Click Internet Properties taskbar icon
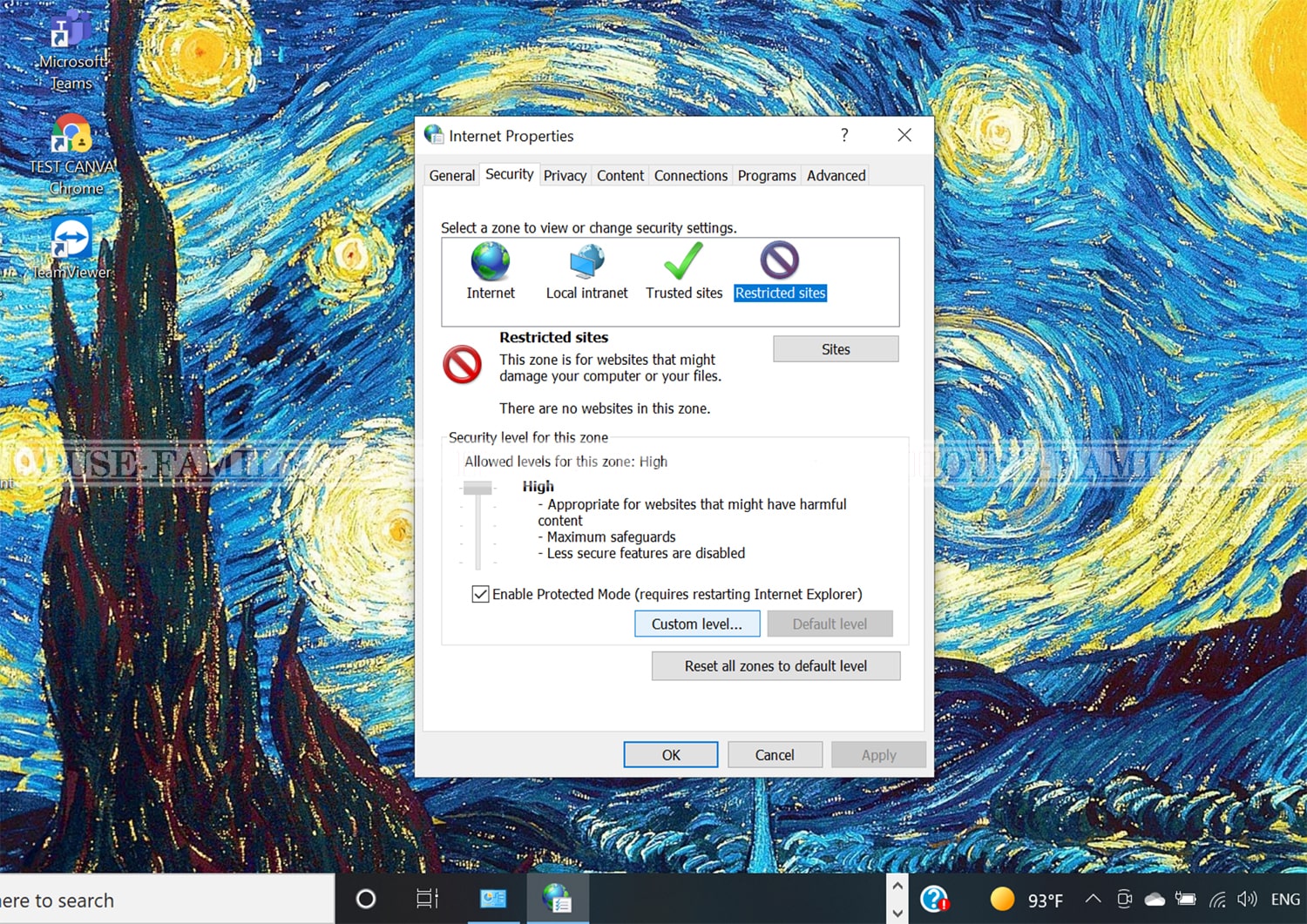The width and height of the screenshot is (1307, 924). (558, 899)
